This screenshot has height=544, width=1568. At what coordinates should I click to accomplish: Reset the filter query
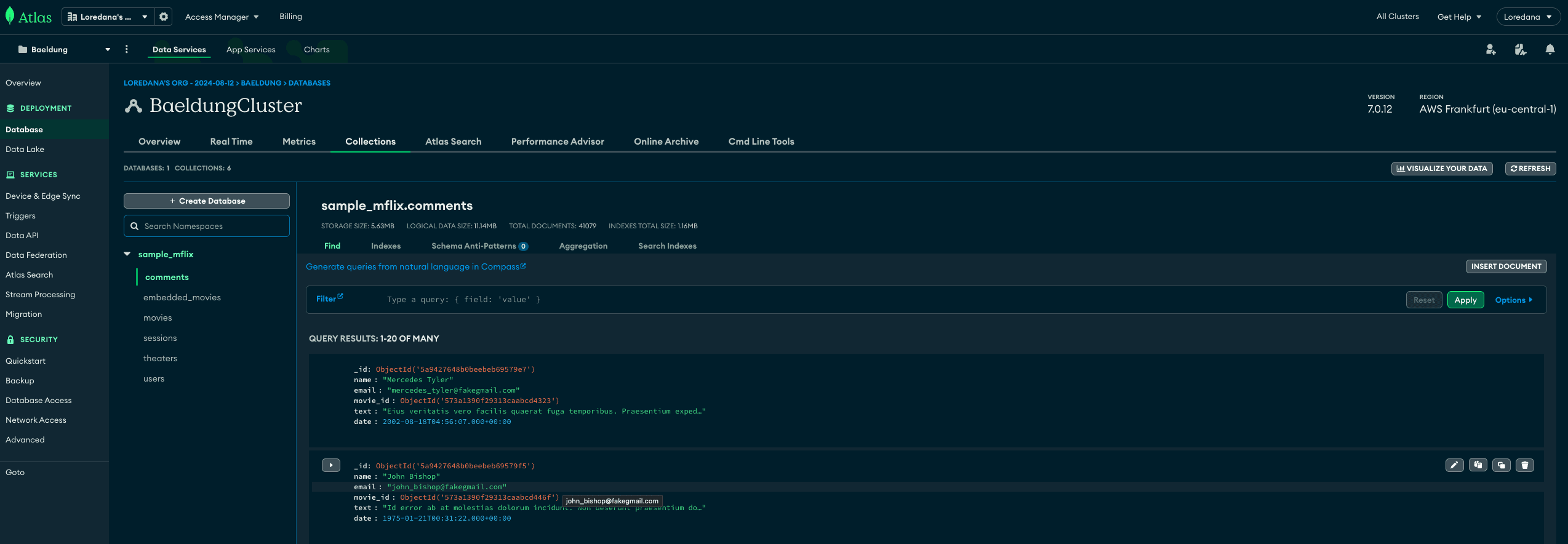pos(1424,300)
